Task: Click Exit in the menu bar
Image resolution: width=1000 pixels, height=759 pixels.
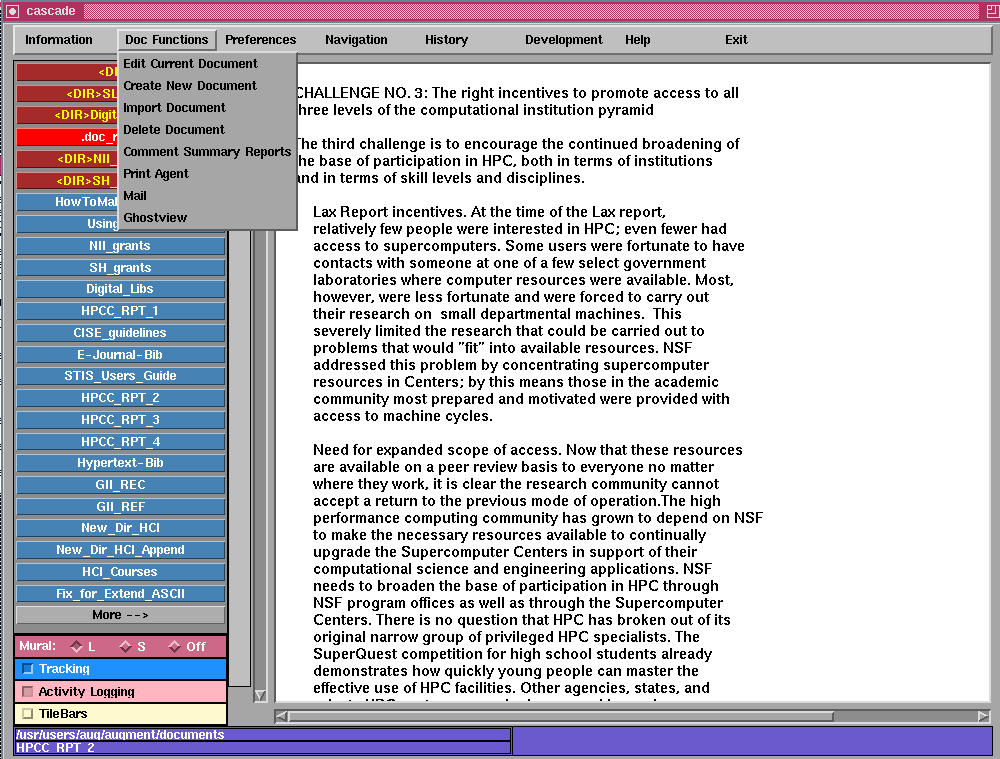Action: (x=736, y=40)
